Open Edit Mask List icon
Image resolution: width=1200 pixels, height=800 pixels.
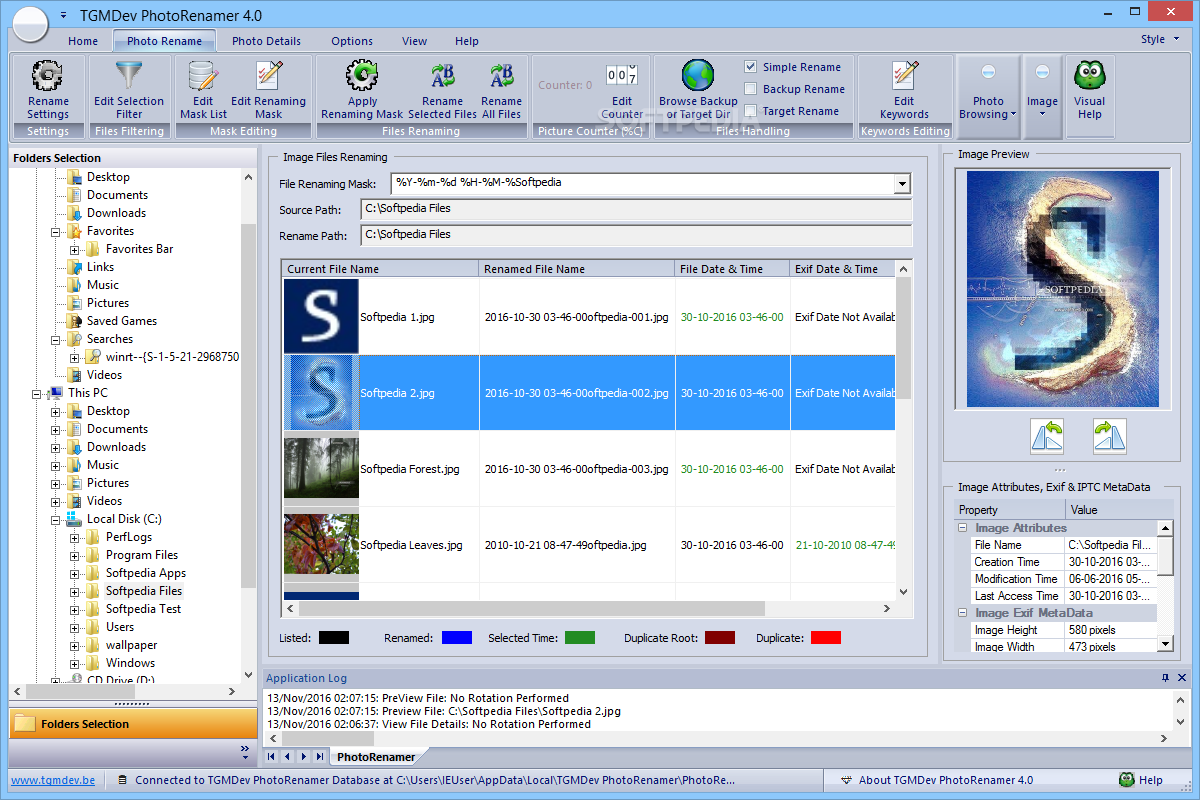pos(203,76)
